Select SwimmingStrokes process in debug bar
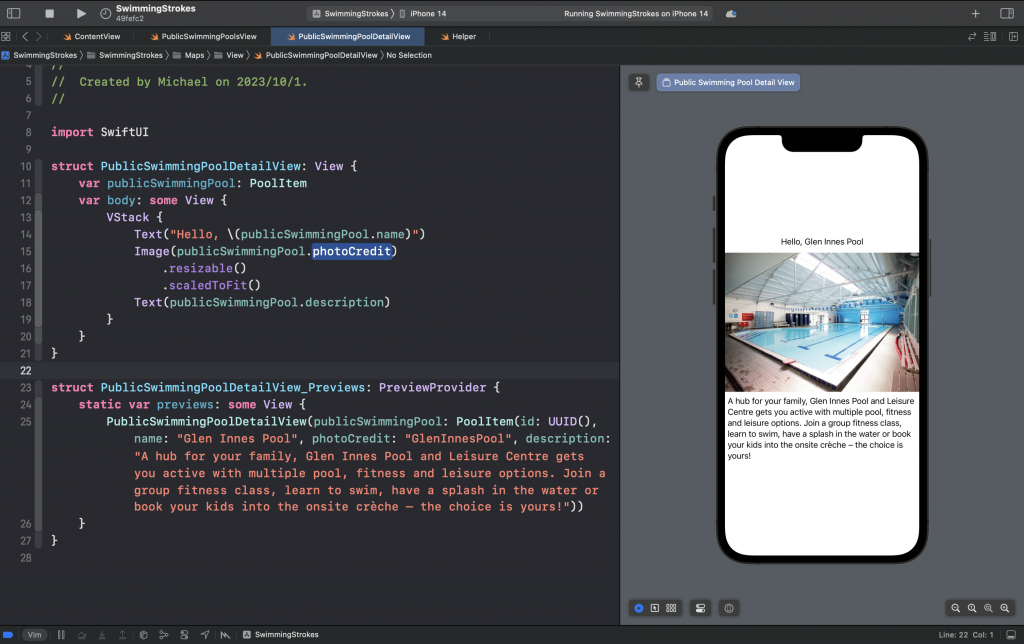 coord(281,635)
